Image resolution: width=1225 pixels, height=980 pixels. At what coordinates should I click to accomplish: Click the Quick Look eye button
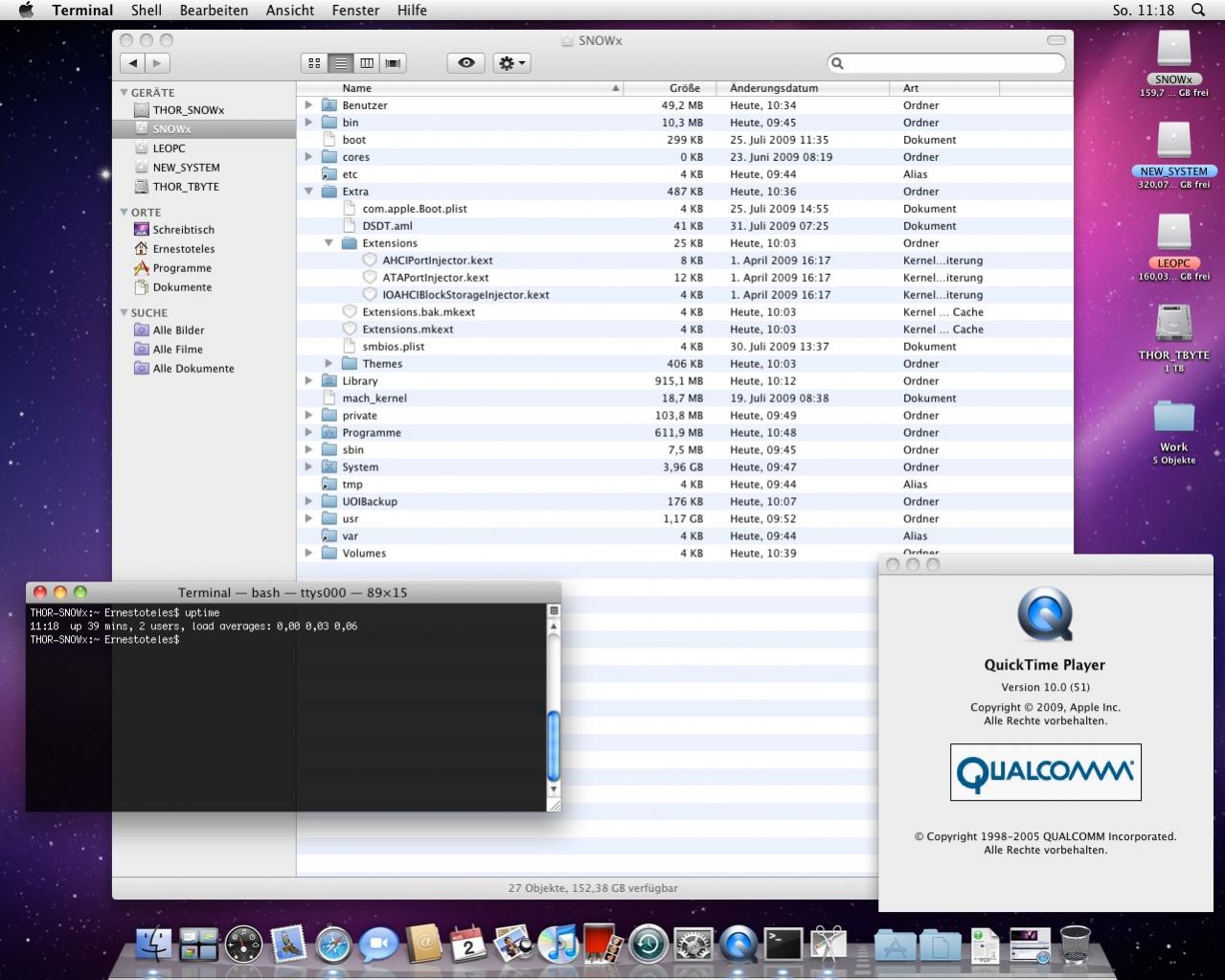(466, 63)
